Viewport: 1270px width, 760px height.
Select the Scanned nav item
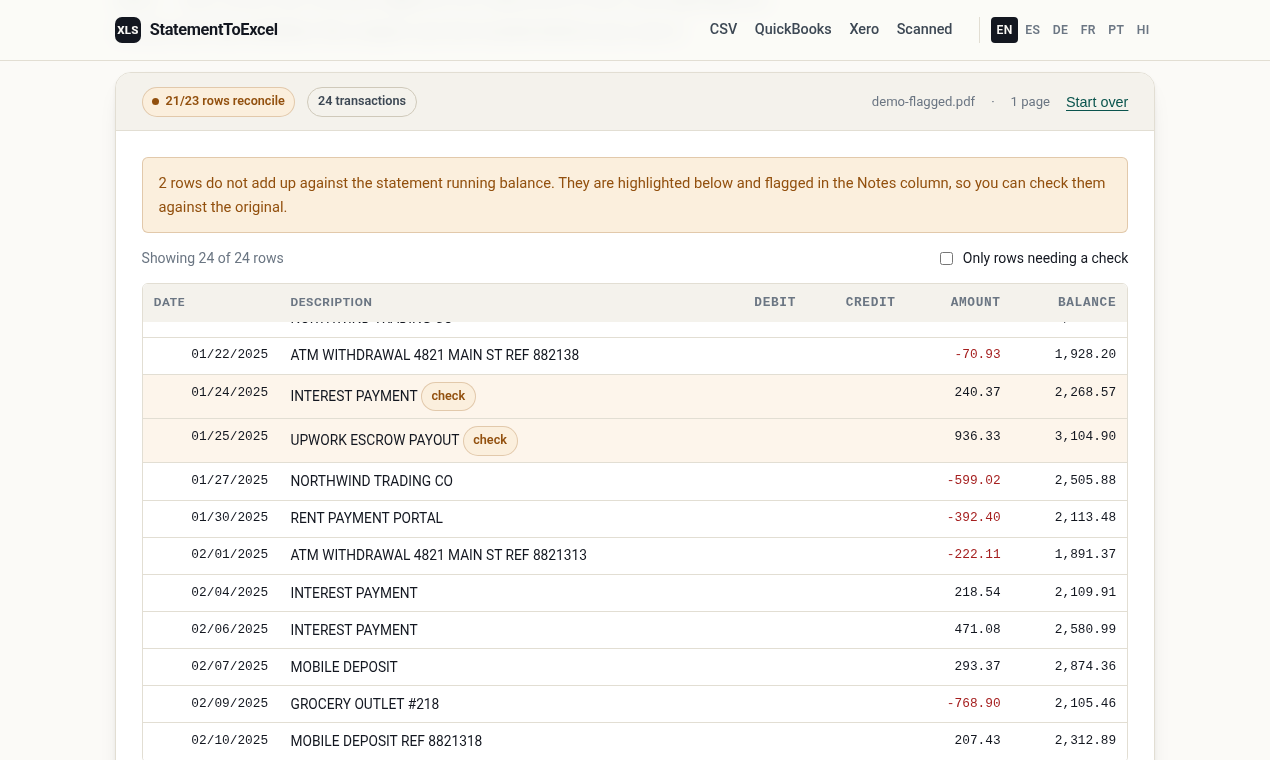[x=924, y=29]
